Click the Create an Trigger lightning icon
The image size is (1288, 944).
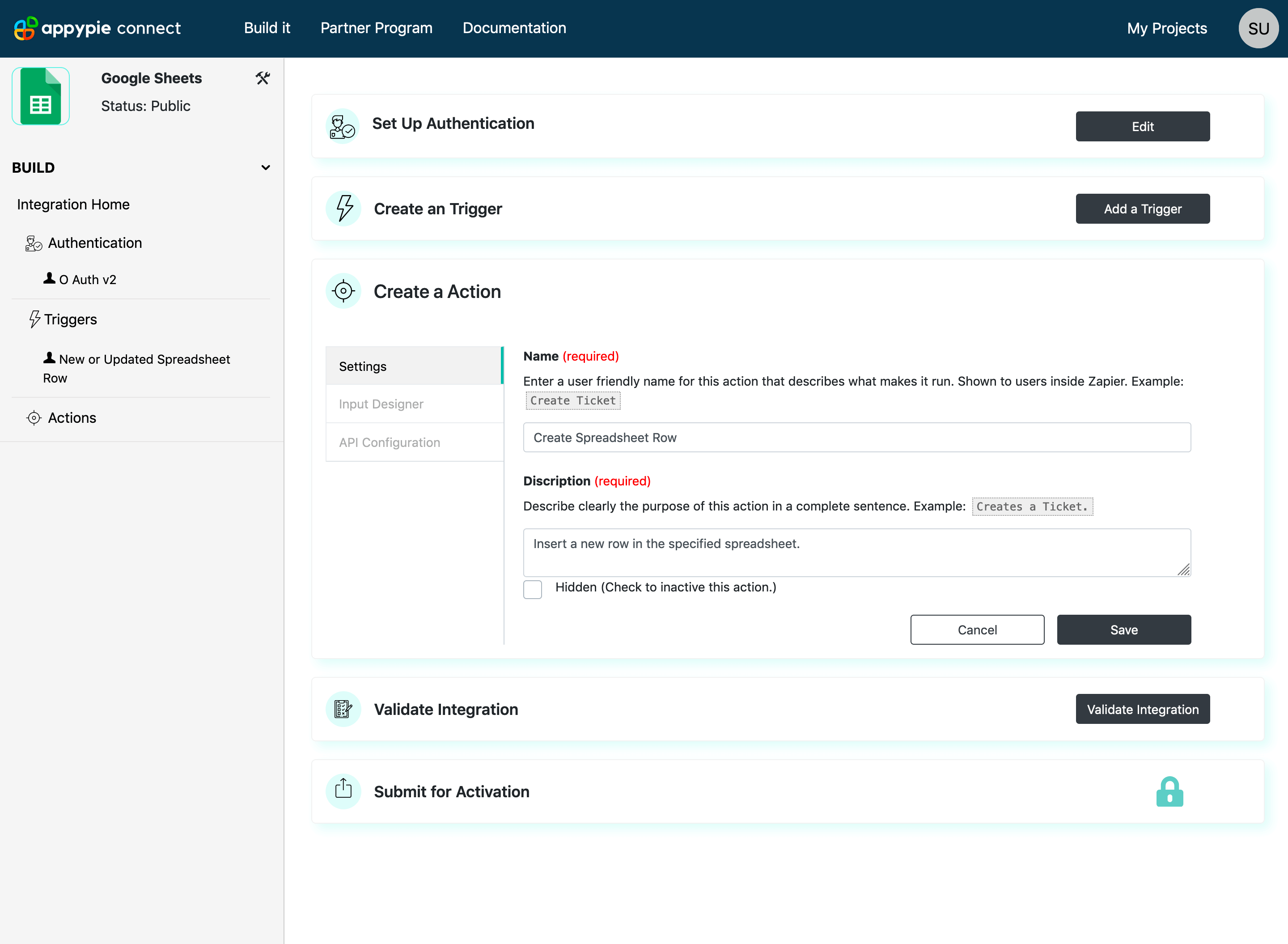[x=343, y=208]
